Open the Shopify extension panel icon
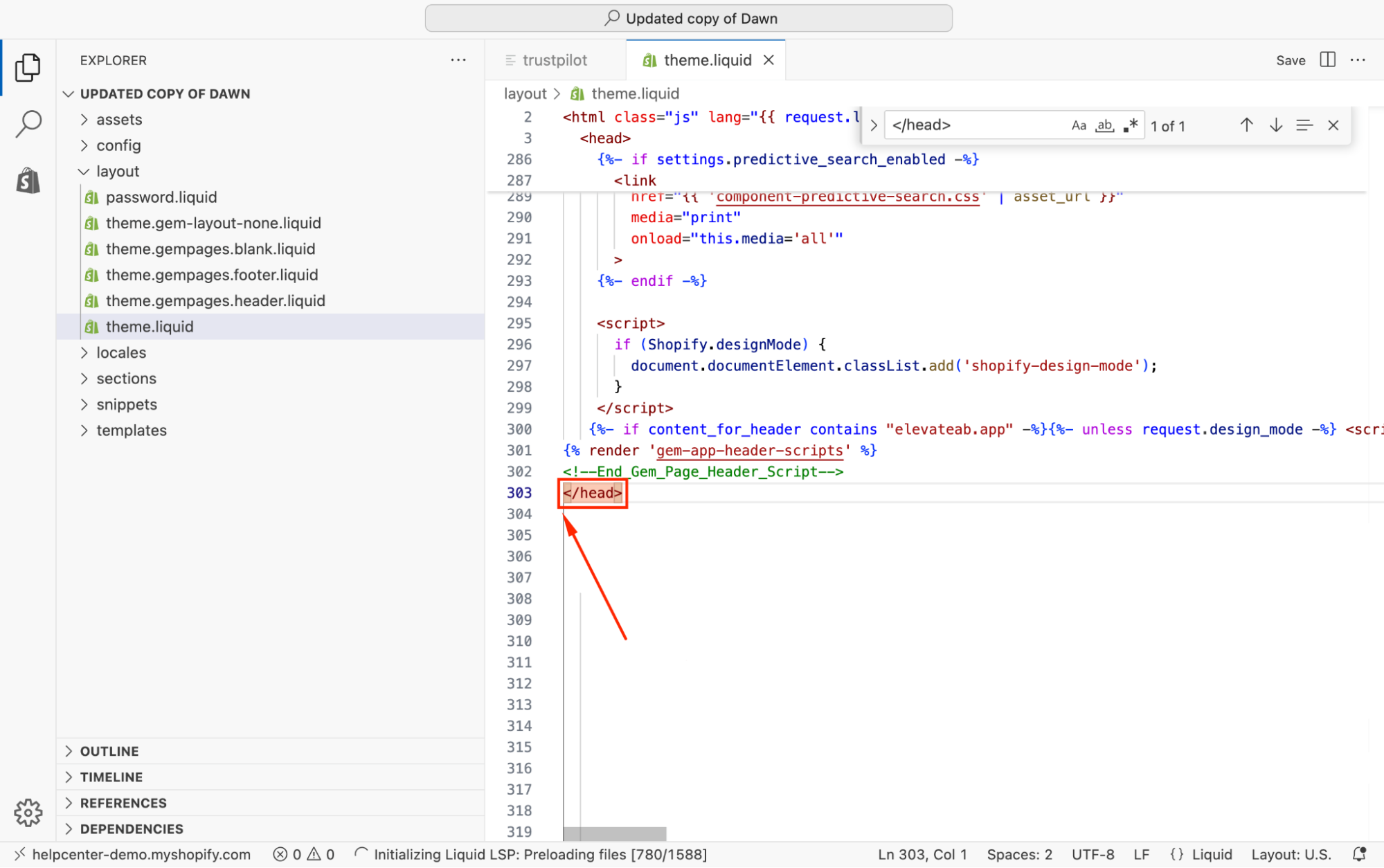The image size is (1384, 868). pos(28,181)
